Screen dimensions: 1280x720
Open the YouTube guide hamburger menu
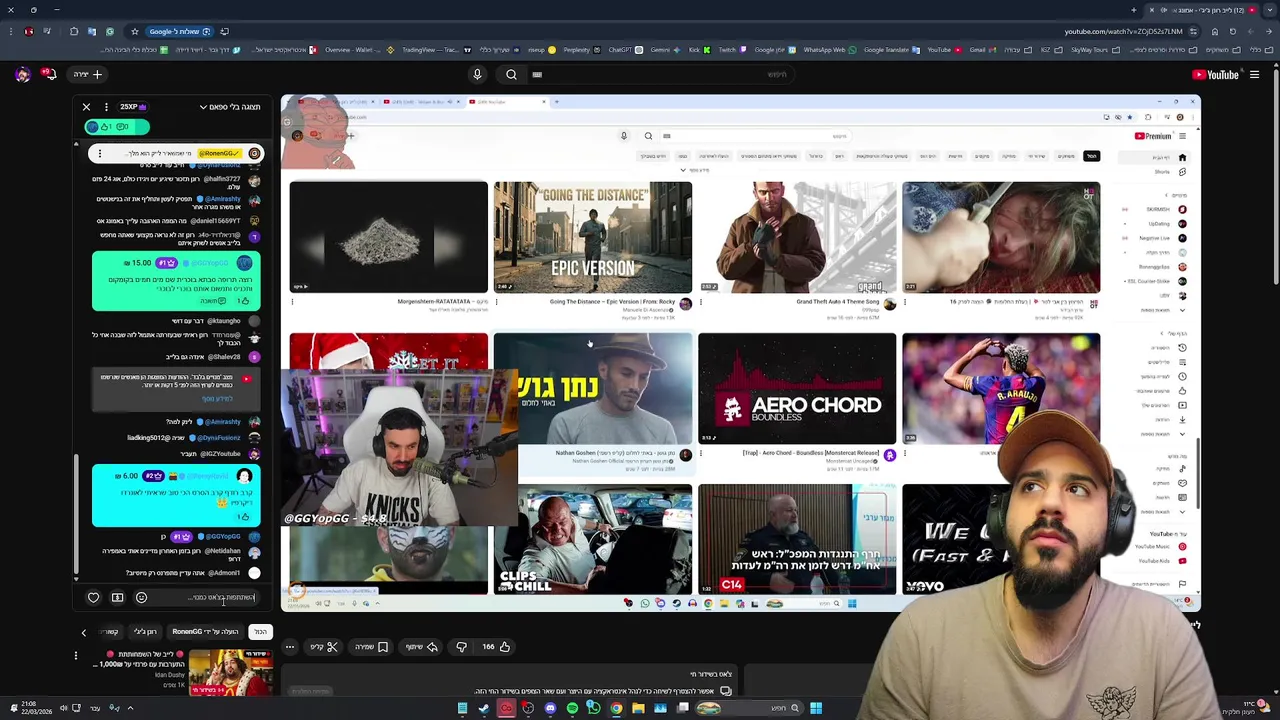pos(1254,74)
